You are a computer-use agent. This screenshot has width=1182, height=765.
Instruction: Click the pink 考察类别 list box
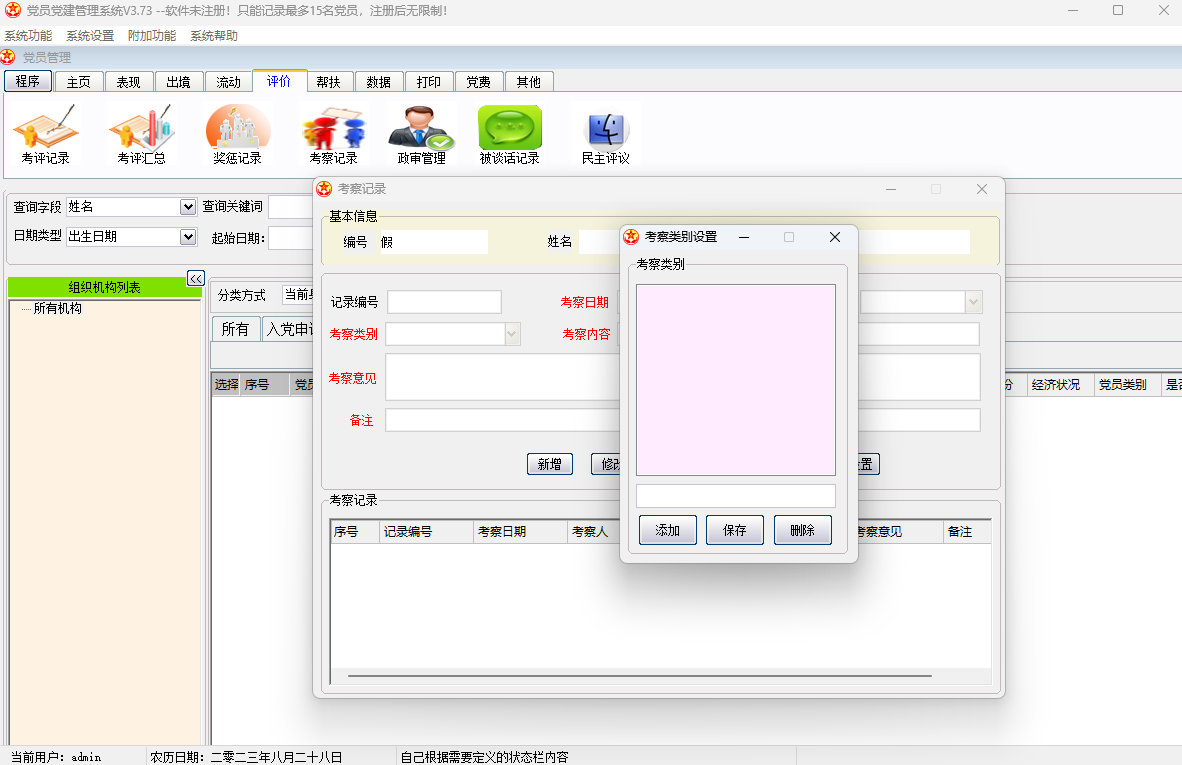pyautogui.click(x=736, y=380)
